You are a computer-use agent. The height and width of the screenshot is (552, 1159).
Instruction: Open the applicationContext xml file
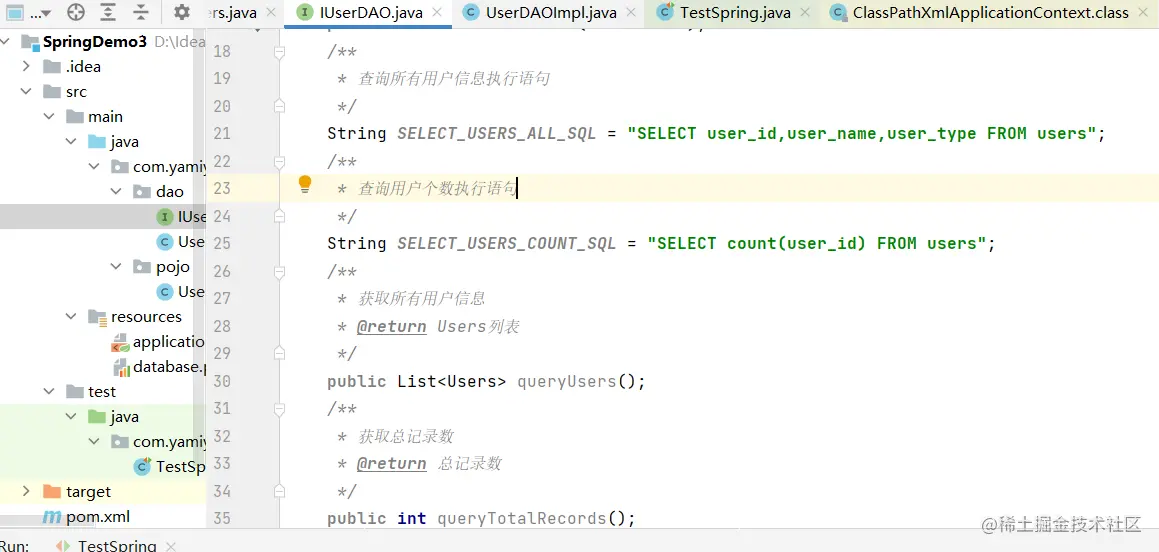(158, 342)
